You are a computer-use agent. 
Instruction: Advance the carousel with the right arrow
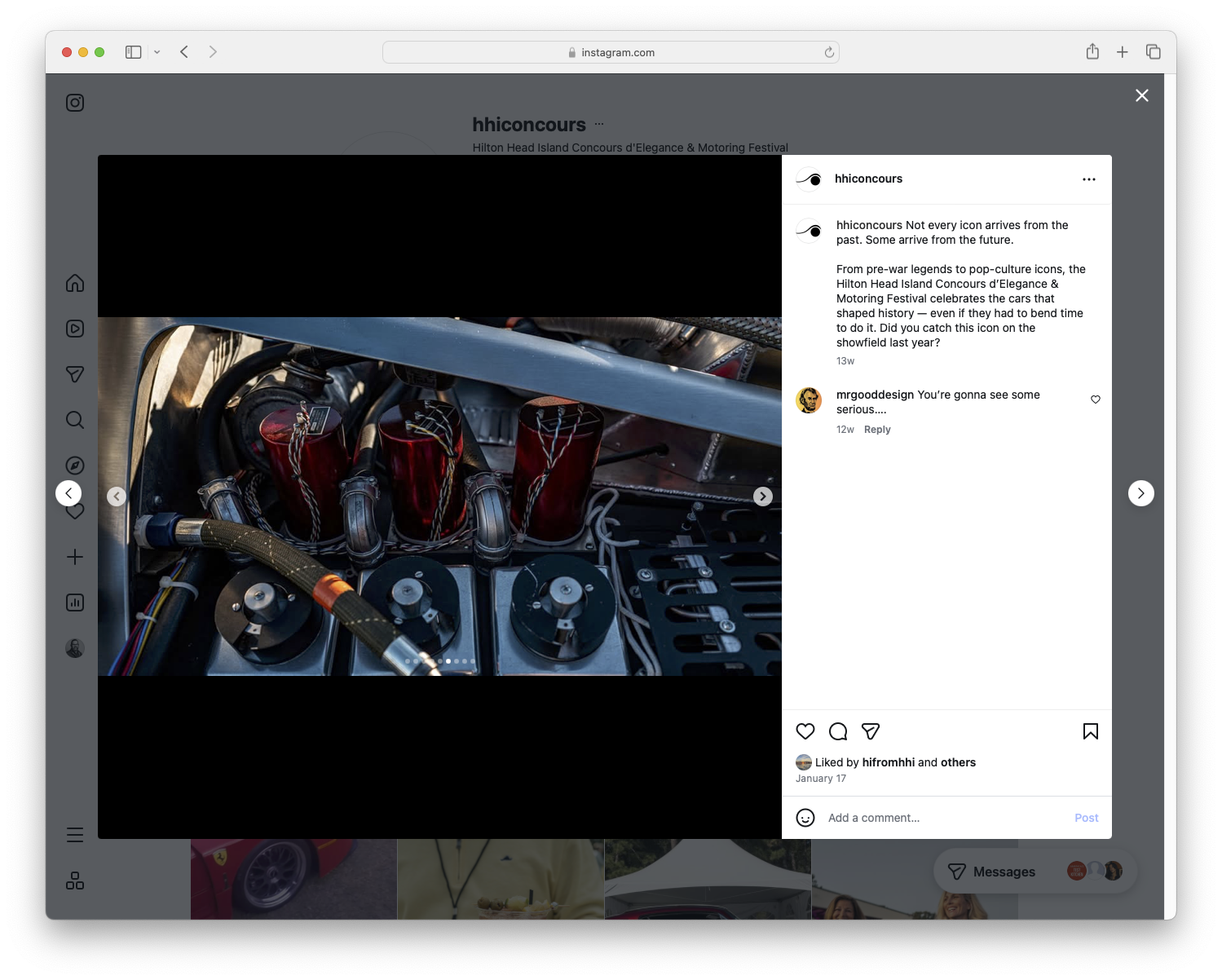pos(762,496)
